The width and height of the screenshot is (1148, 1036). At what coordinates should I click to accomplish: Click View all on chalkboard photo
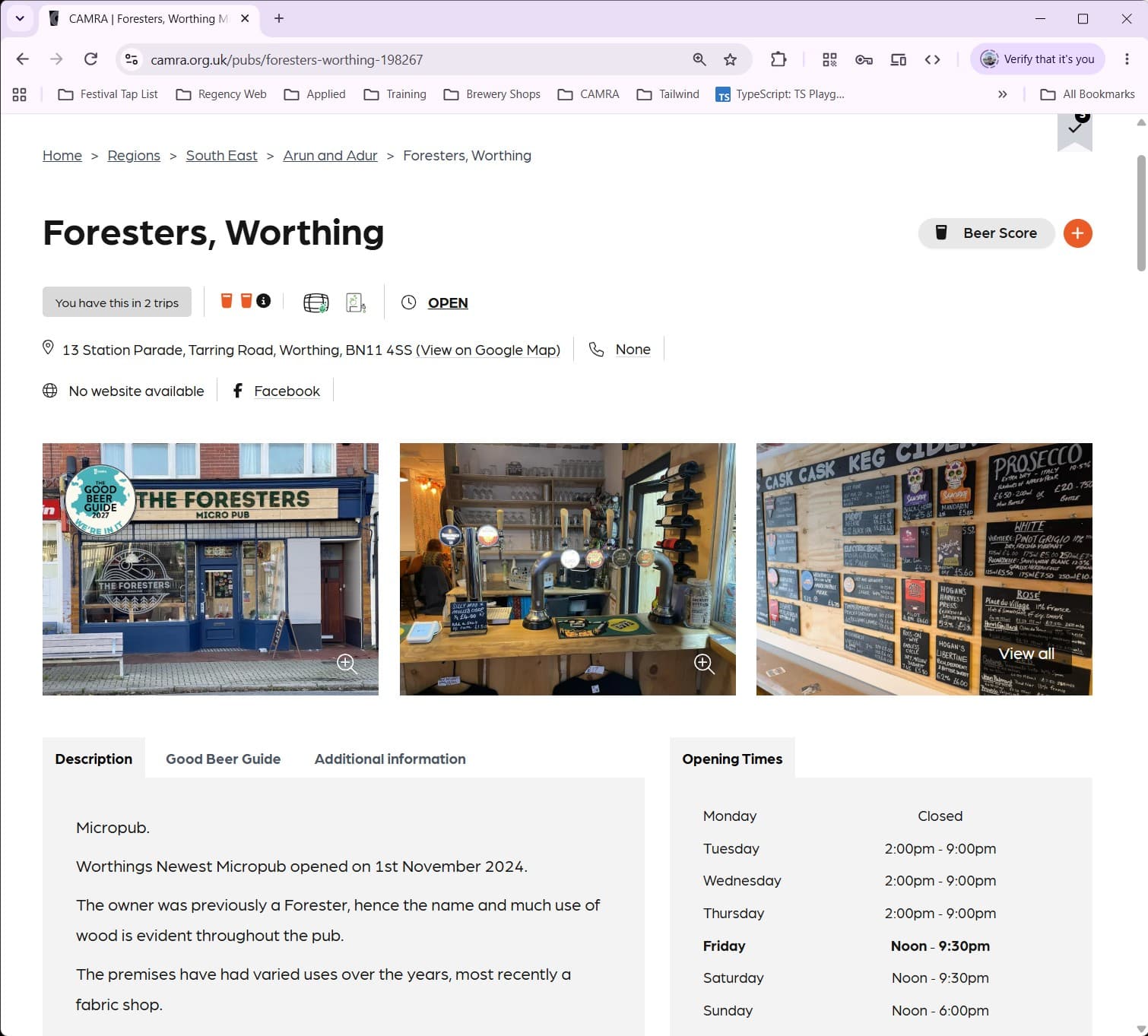coord(1026,654)
